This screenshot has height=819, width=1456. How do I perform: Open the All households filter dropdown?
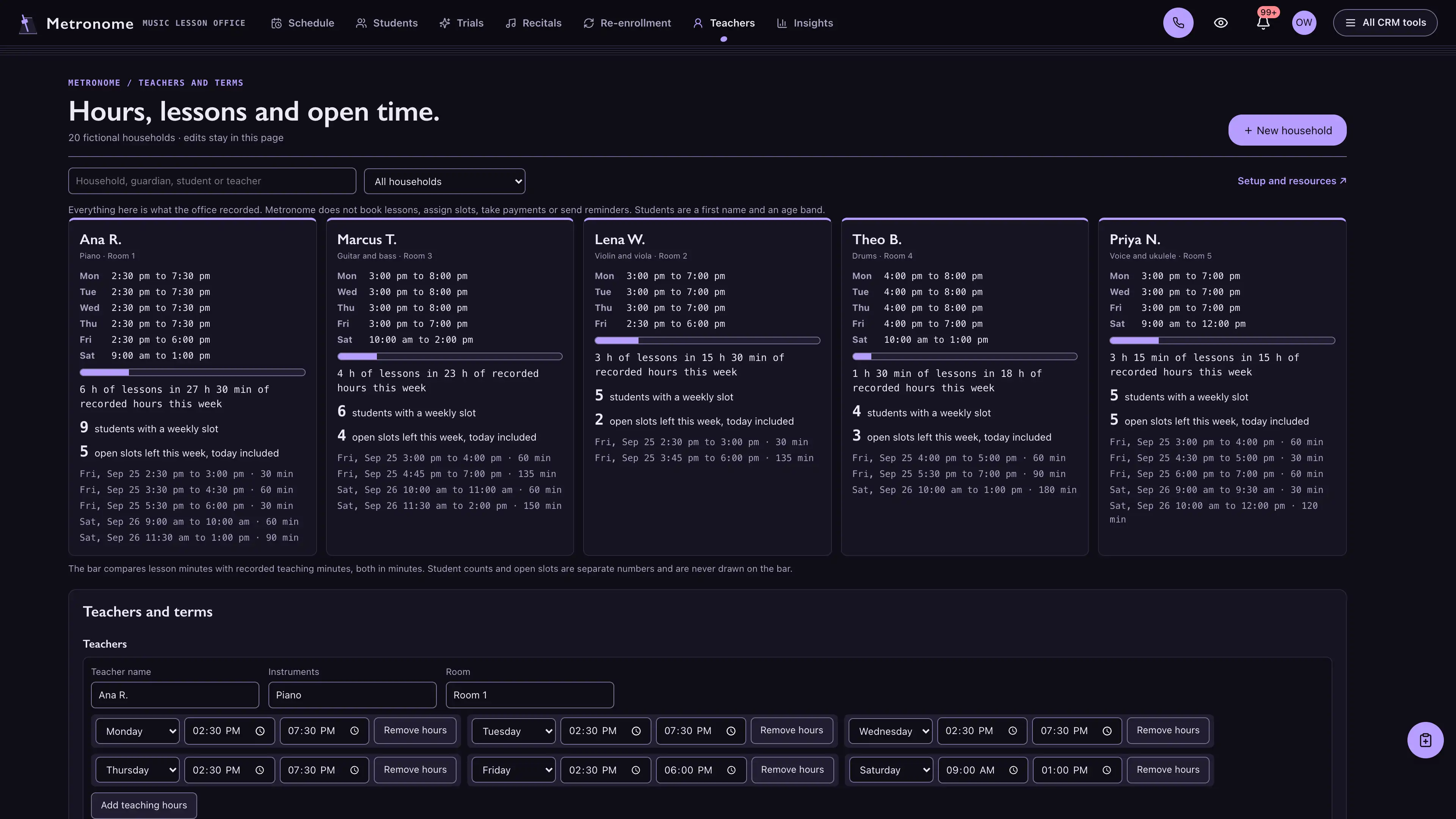click(x=445, y=182)
